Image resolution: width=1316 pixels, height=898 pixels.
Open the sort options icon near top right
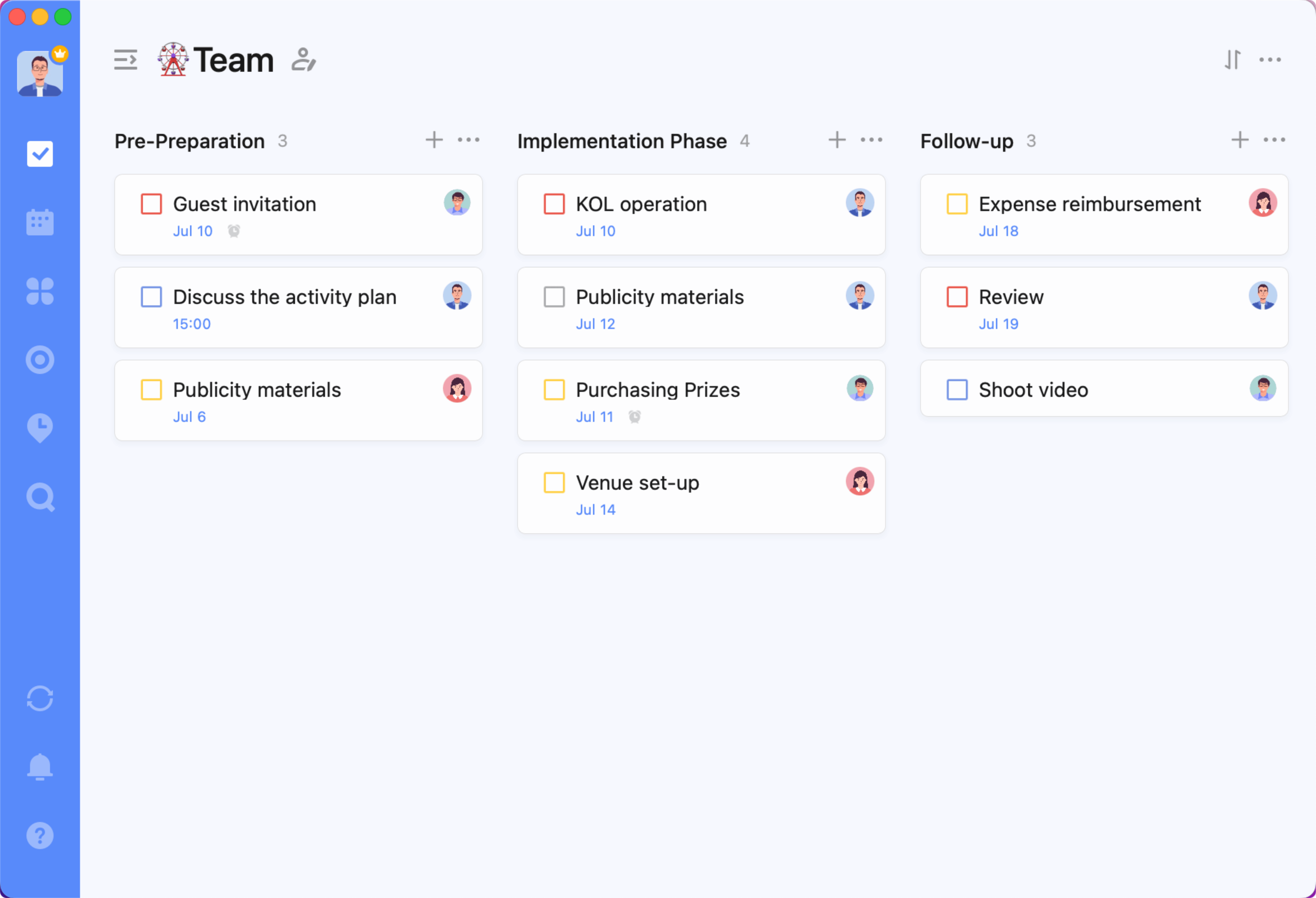[1232, 59]
